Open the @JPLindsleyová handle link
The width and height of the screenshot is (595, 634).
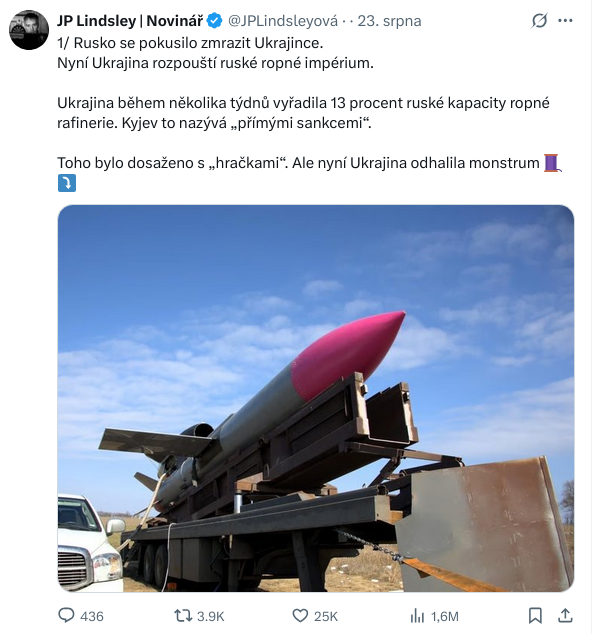283,21
